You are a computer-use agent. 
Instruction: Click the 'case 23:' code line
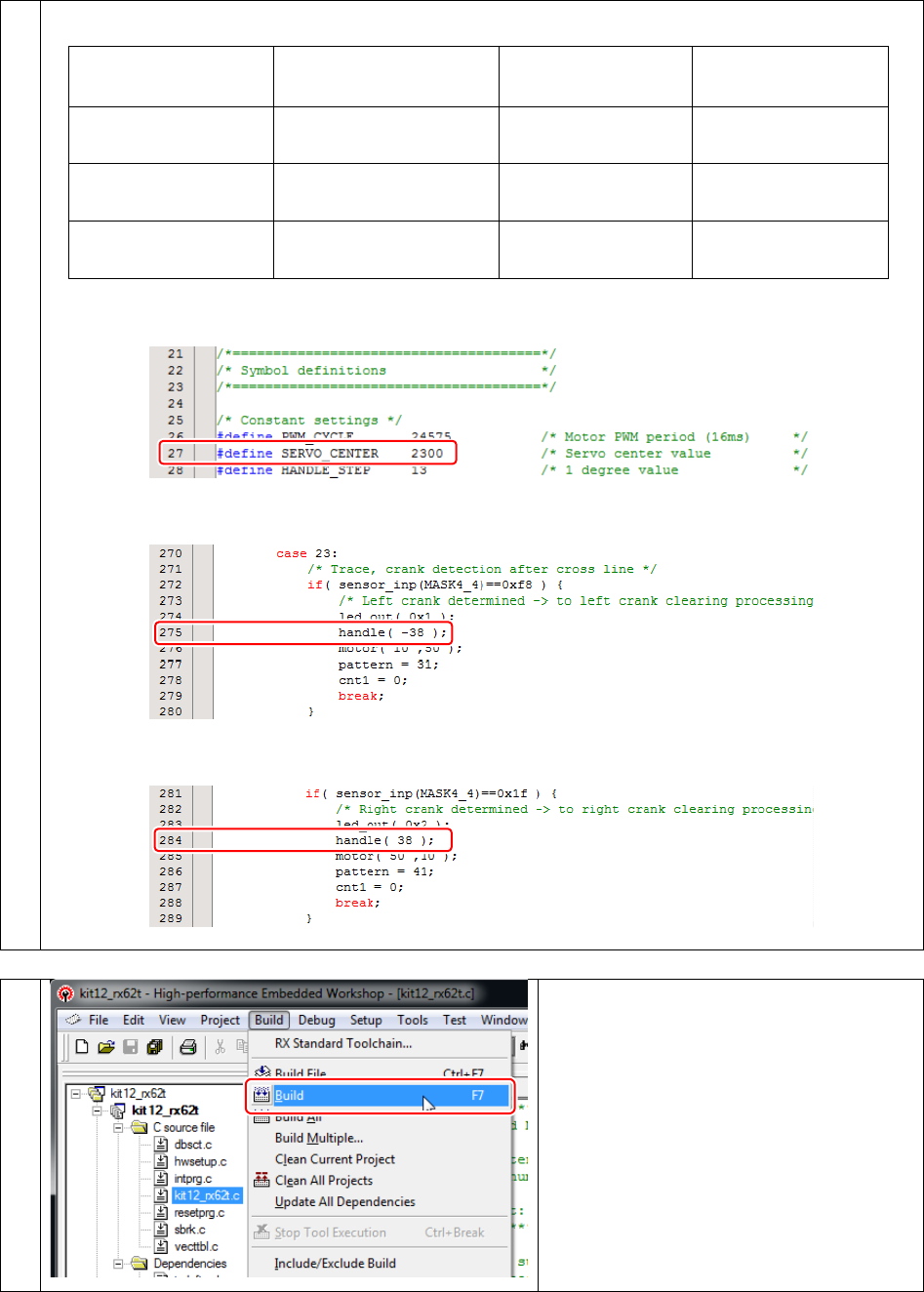tap(306, 553)
